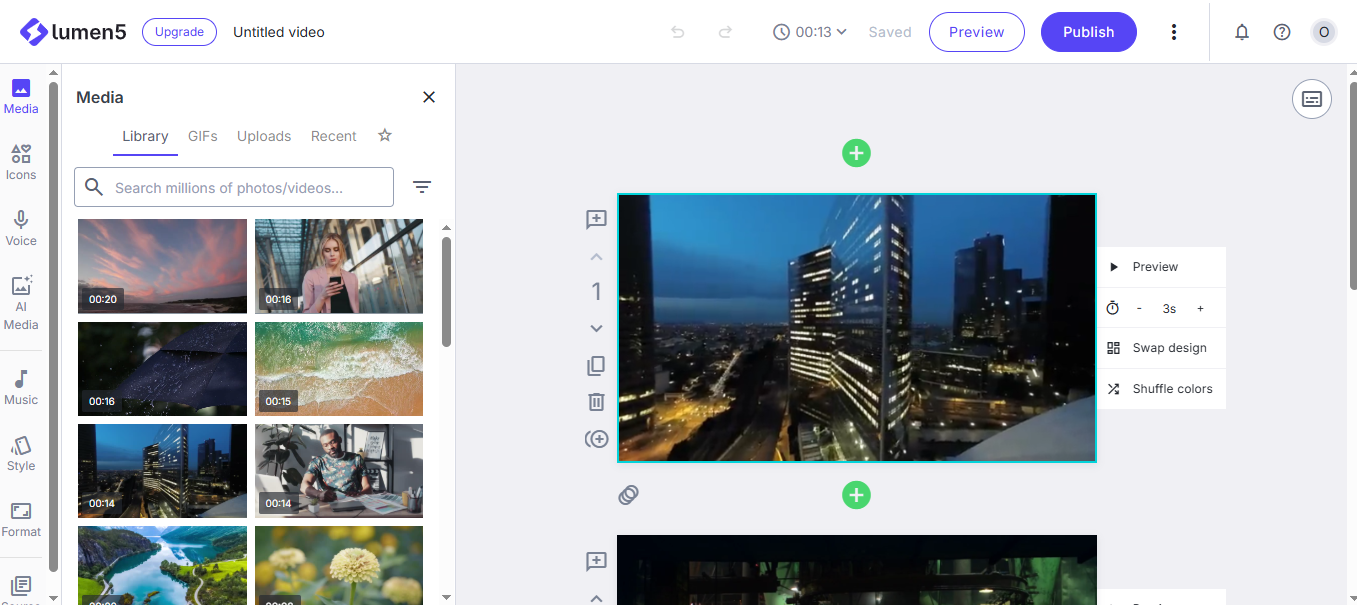The width and height of the screenshot is (1357, 605).
Task: Select the yellow flowers thumbnail
Action: pyautogui.click(x=339, y=565)
